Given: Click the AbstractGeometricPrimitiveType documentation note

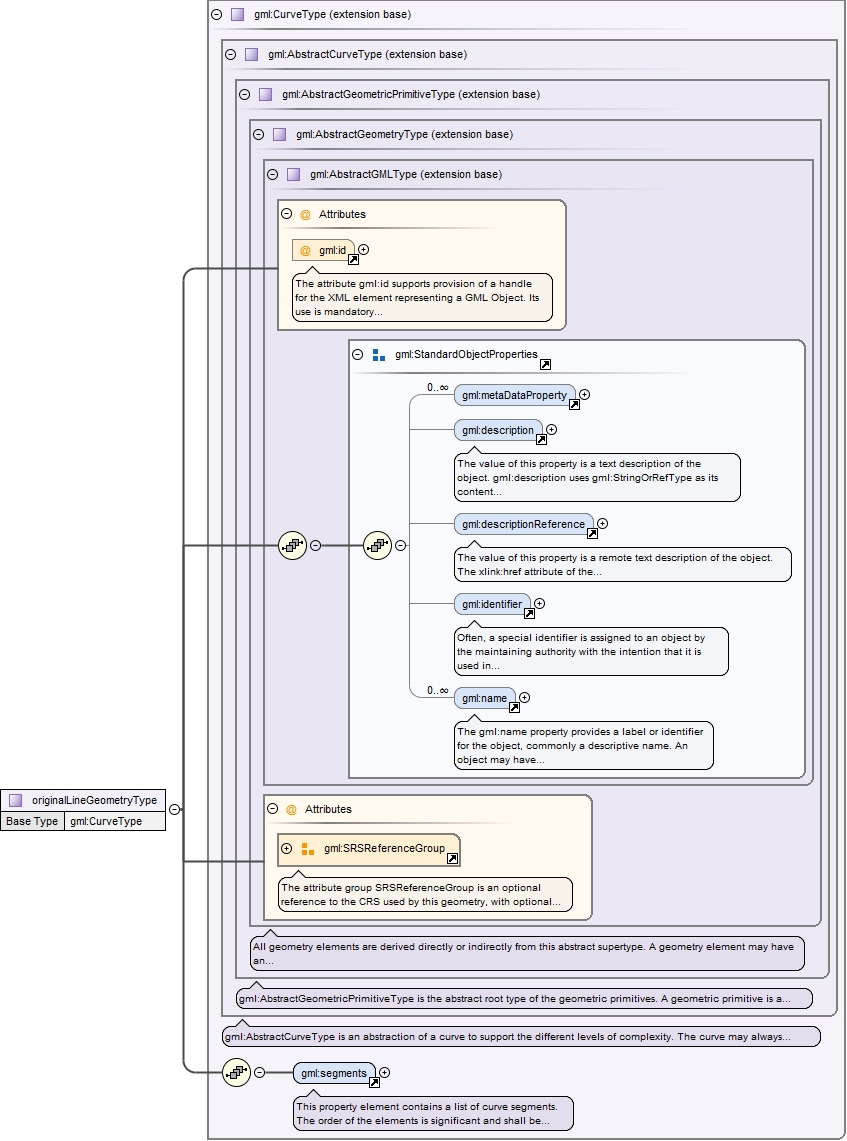Looking at the screenshot, I should pos(525,998).
